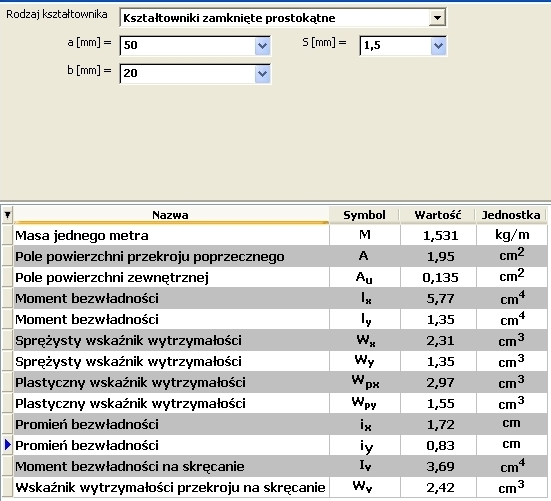Sort by the Nazwa column header
551x501 pixels.
(x=171, y=215)
